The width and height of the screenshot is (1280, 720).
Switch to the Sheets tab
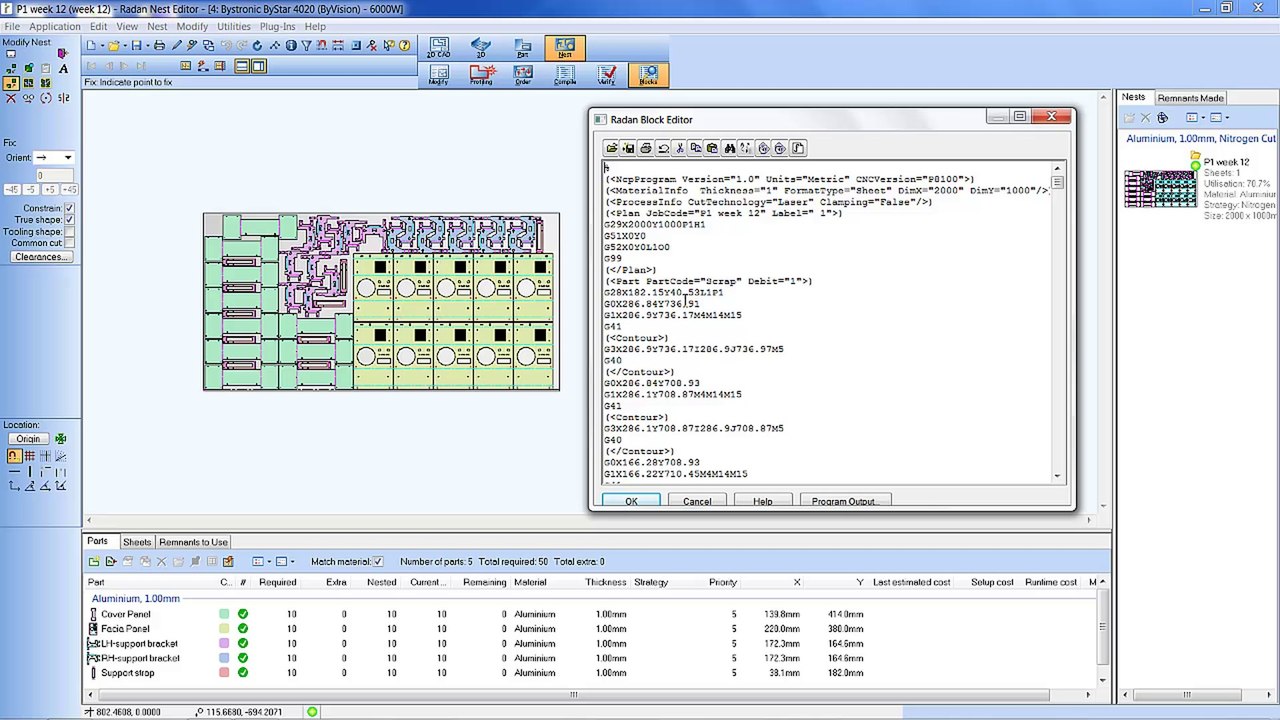click(x=137, y=542)
